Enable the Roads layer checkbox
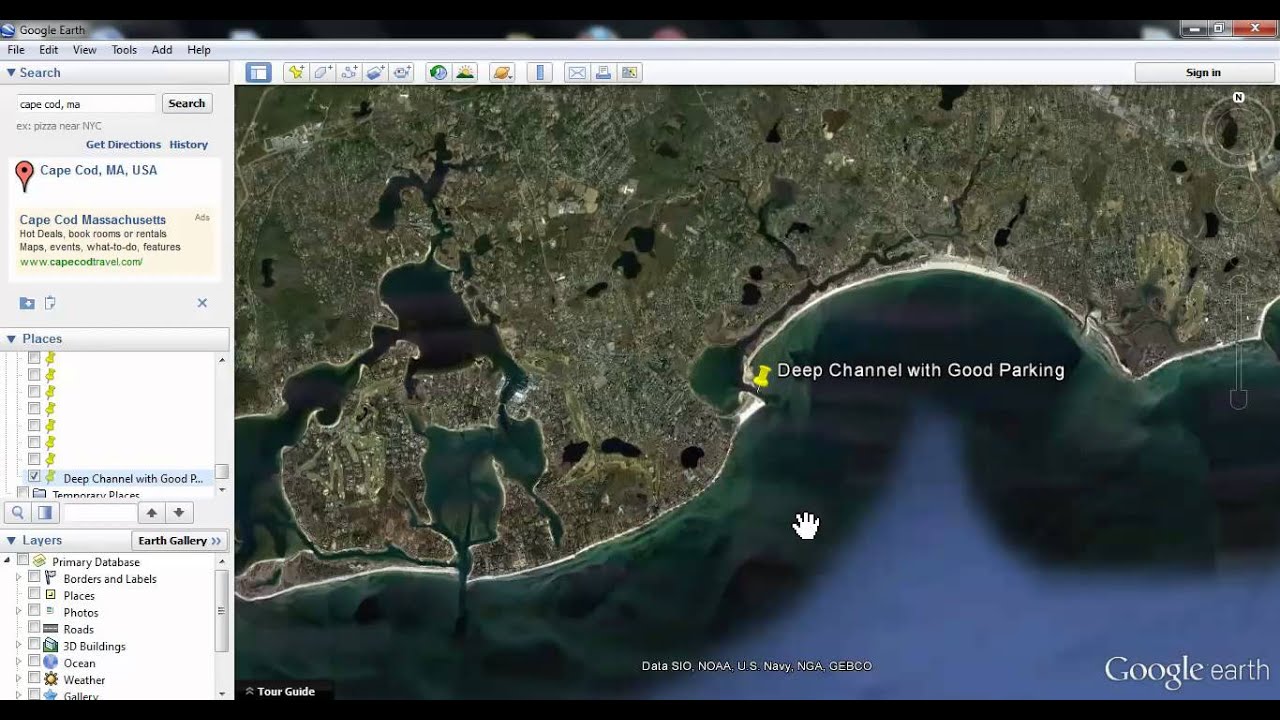The height and width of the screenshot is (720, 1280). pos(34,629)
